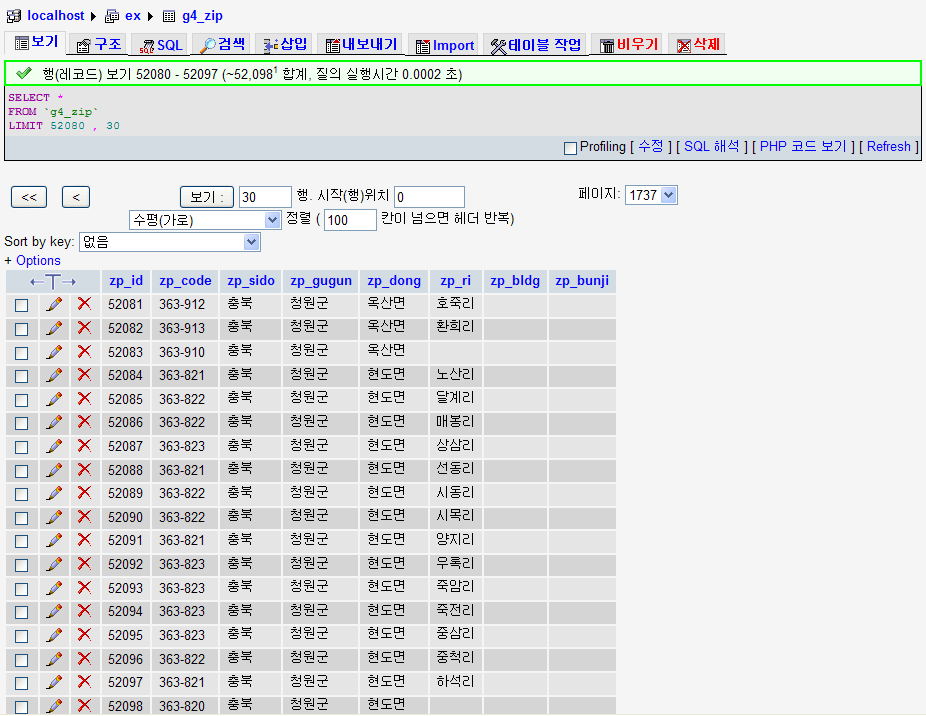Click the full texts toggle arrows icon in header

click(53, 282)
